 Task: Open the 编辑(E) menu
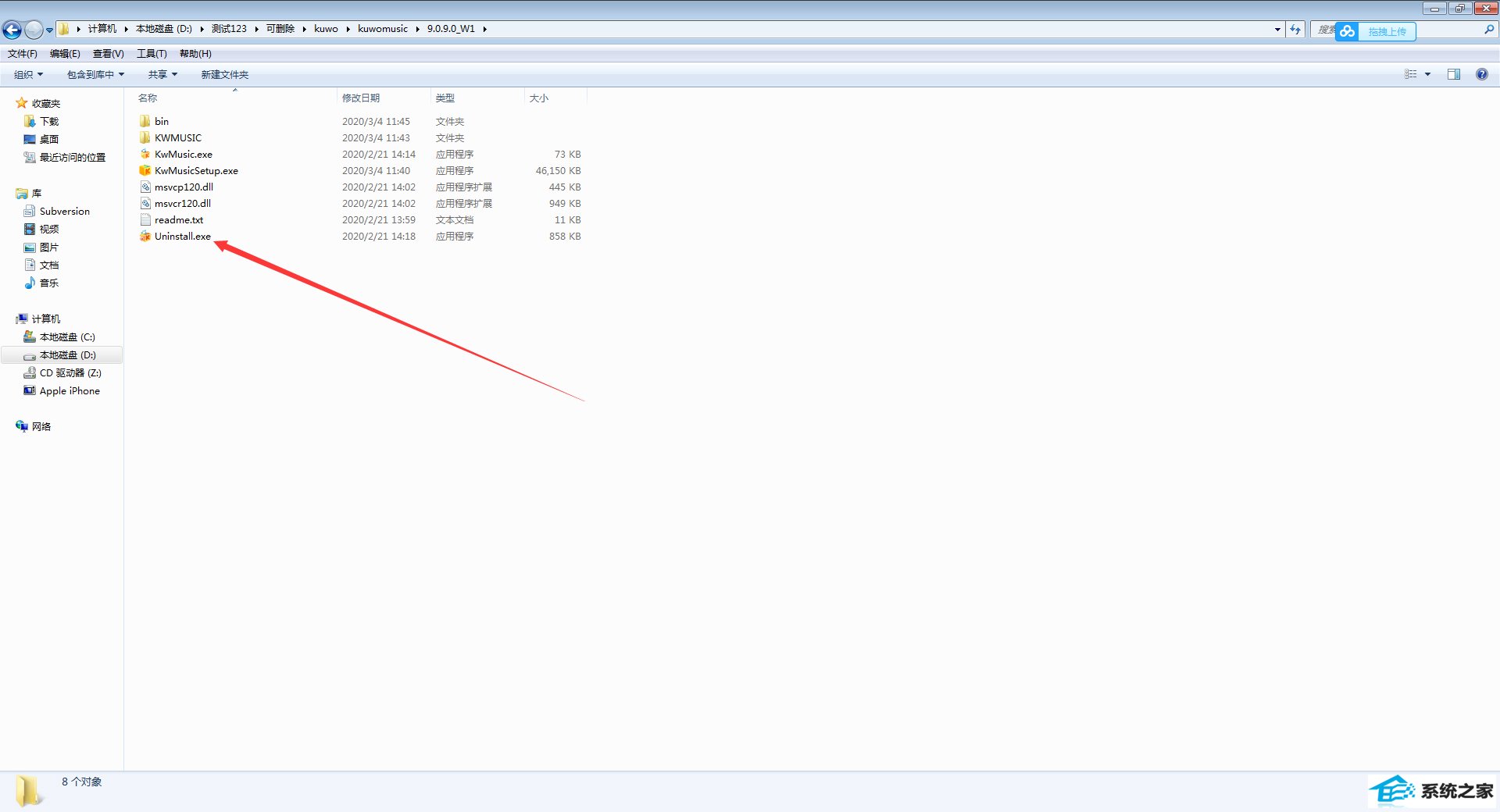[x=65, y=54]
